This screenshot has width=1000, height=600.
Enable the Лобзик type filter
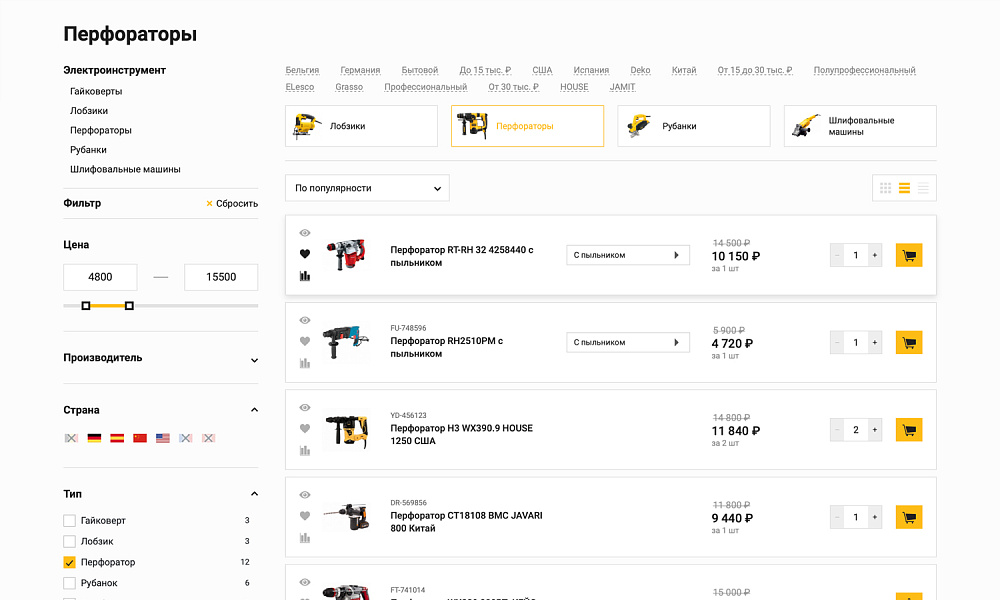[69, 541]
